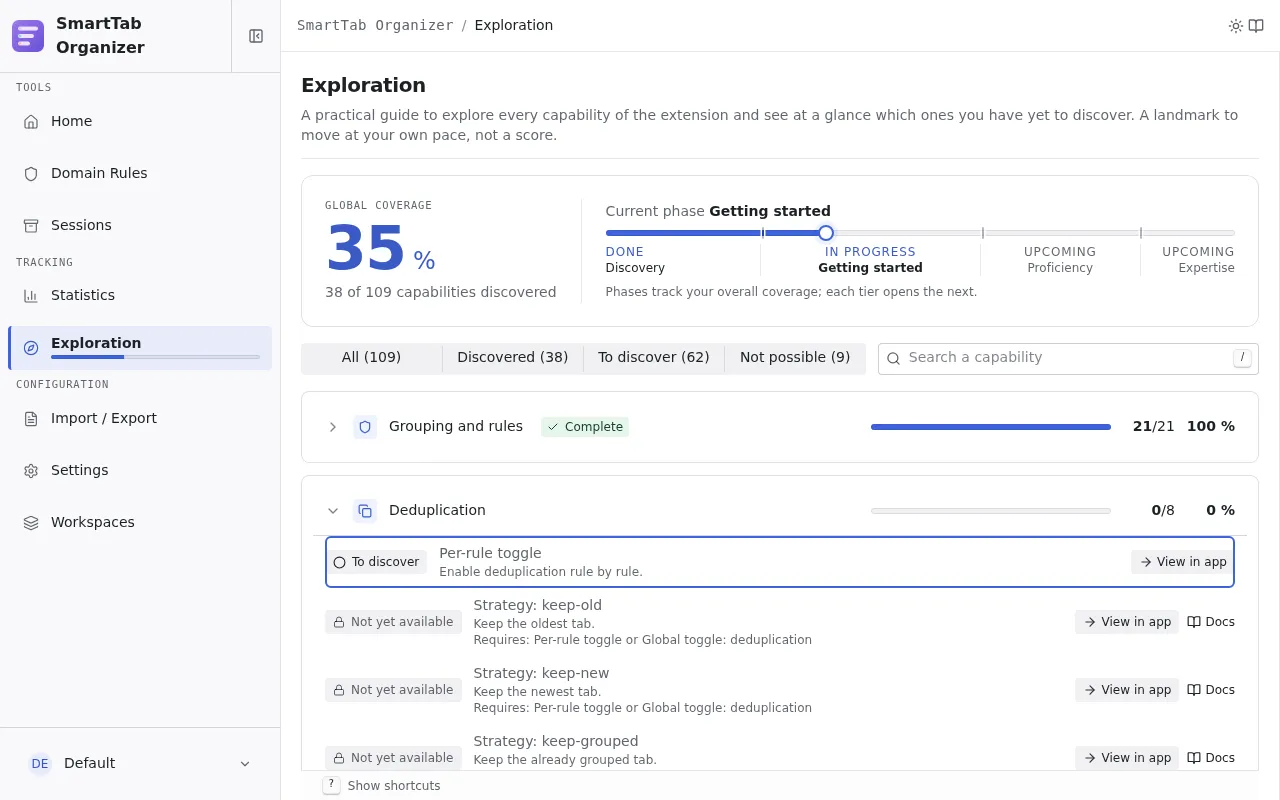Screen dimensions: 1280x800
Task: Click the Discovery done phase label
Action: pyautogui.click(x=635, y=268)
